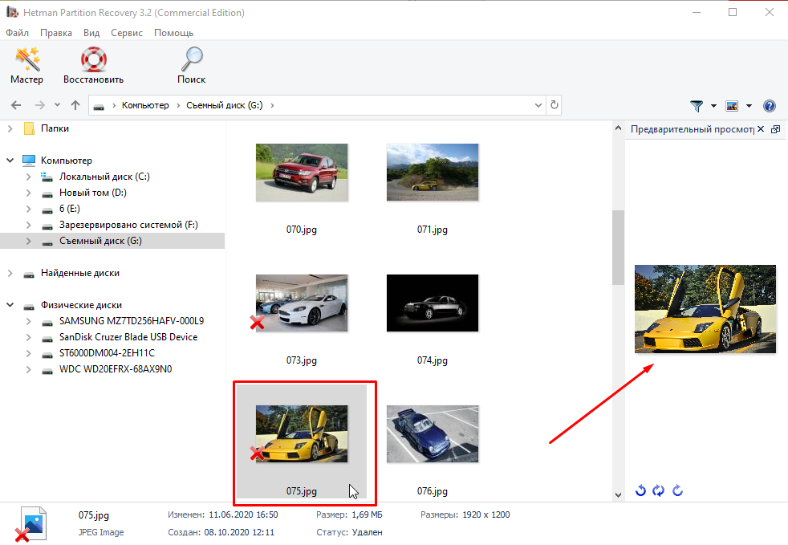Open the Вид menu
The image size is (788, 545).
91,33
